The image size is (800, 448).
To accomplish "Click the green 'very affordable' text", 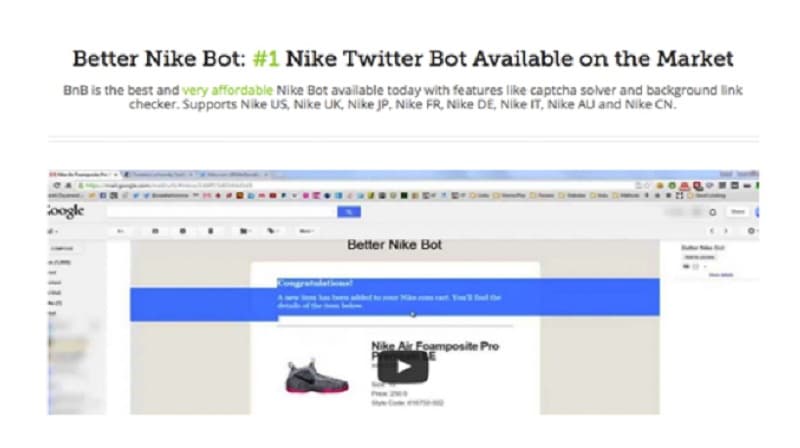I will click(227, 90).
